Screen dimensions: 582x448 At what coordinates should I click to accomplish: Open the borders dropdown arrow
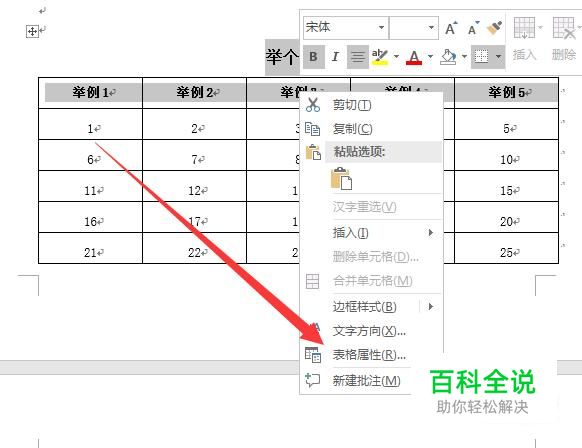click(498, 57)
